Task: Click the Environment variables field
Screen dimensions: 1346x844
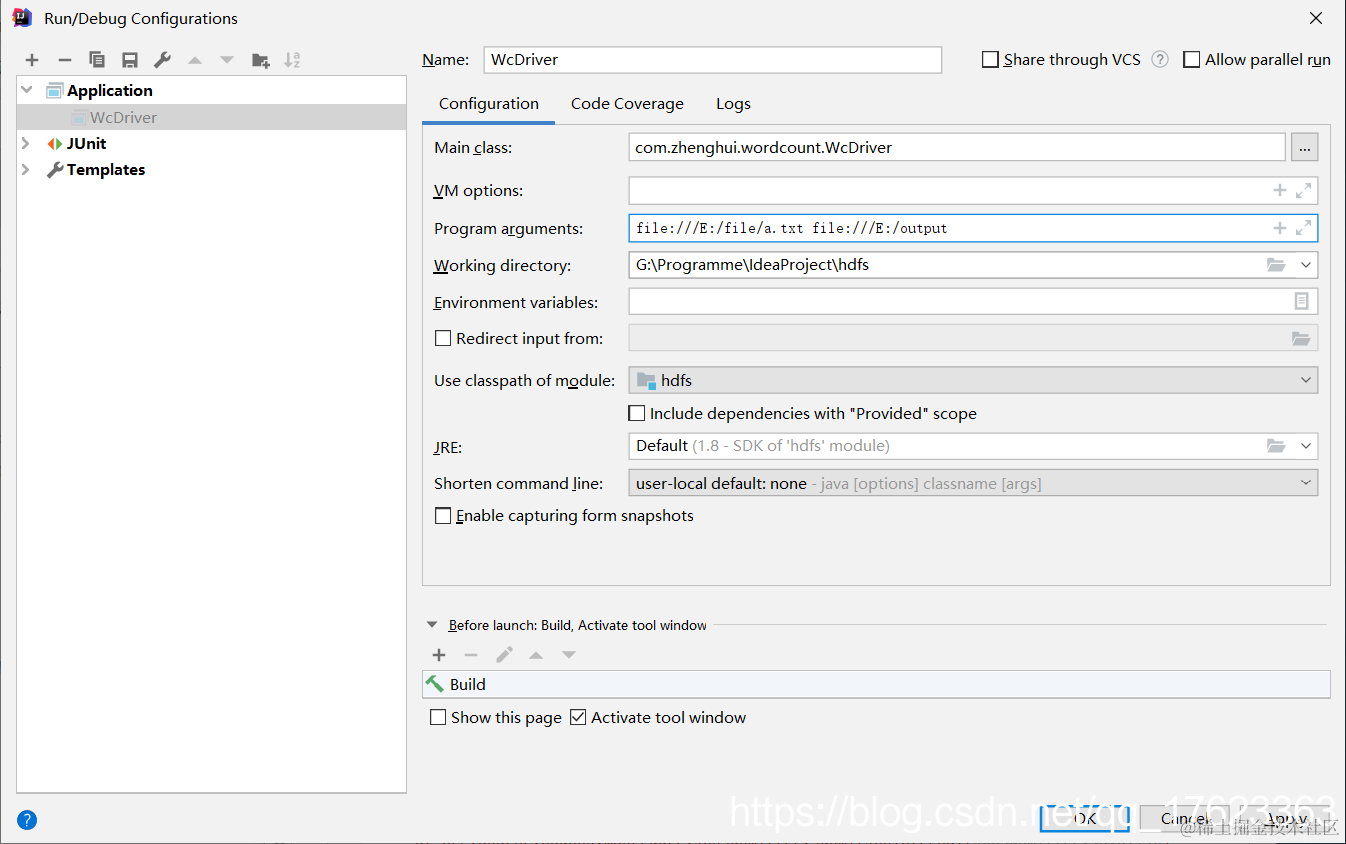Action: pyautogui.click(x=973, y=301)
